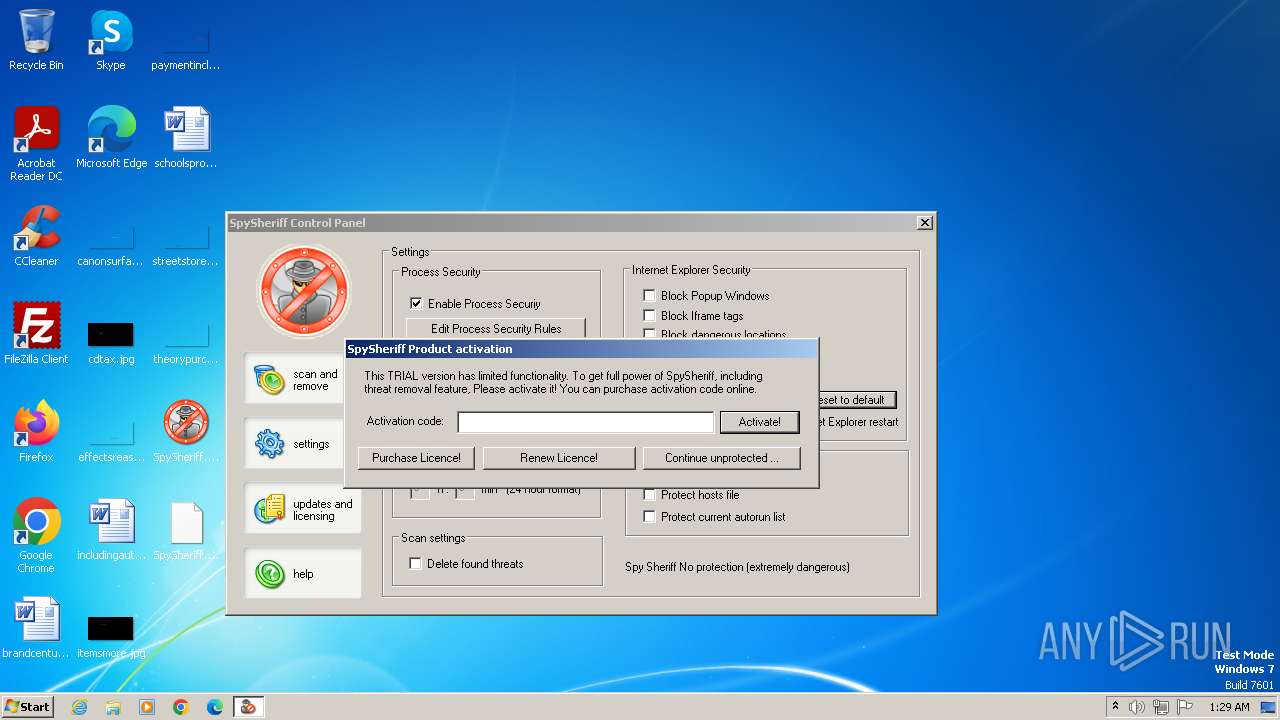Image resolution: width=1280 pixels, height=720 pixels.
Task: Select FileZilla Client desktop icon
Action: pos(36,334)
